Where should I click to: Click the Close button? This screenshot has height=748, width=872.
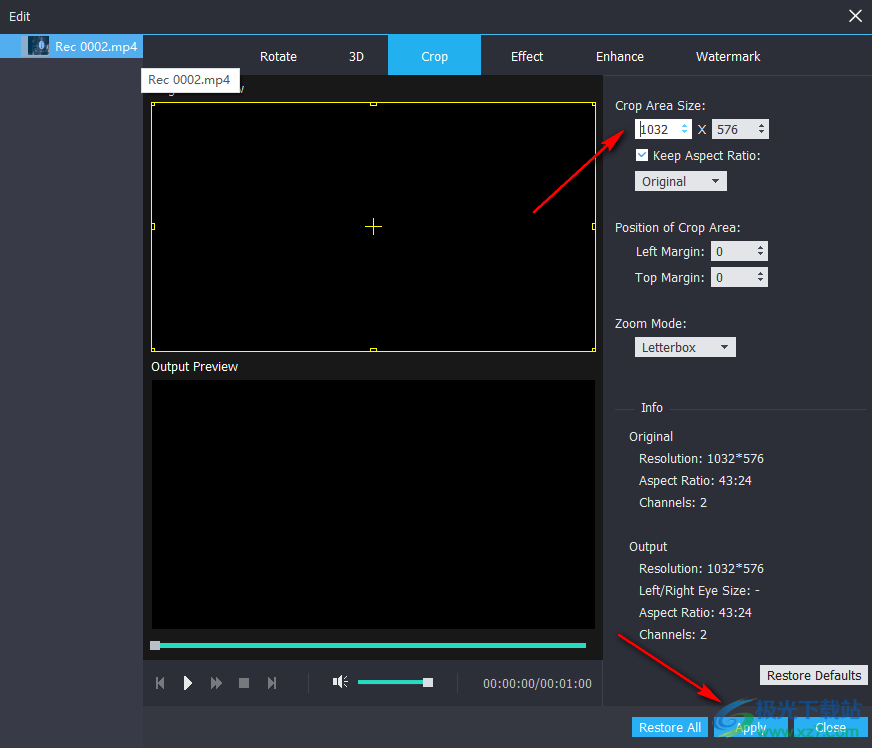(x=830, y=727)
